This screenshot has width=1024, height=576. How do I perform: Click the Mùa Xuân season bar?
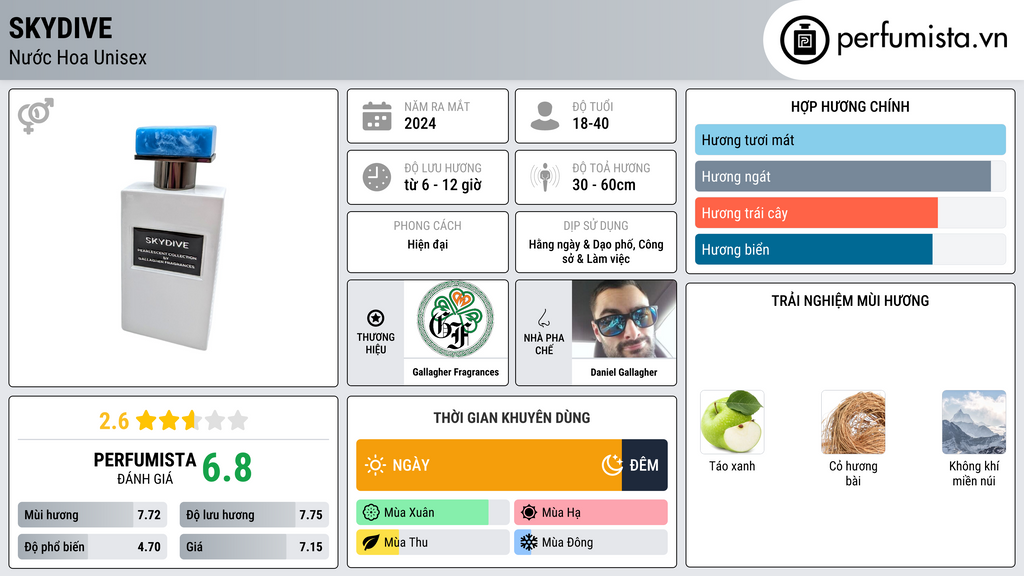pyautogui.click(x=432, y=513)
